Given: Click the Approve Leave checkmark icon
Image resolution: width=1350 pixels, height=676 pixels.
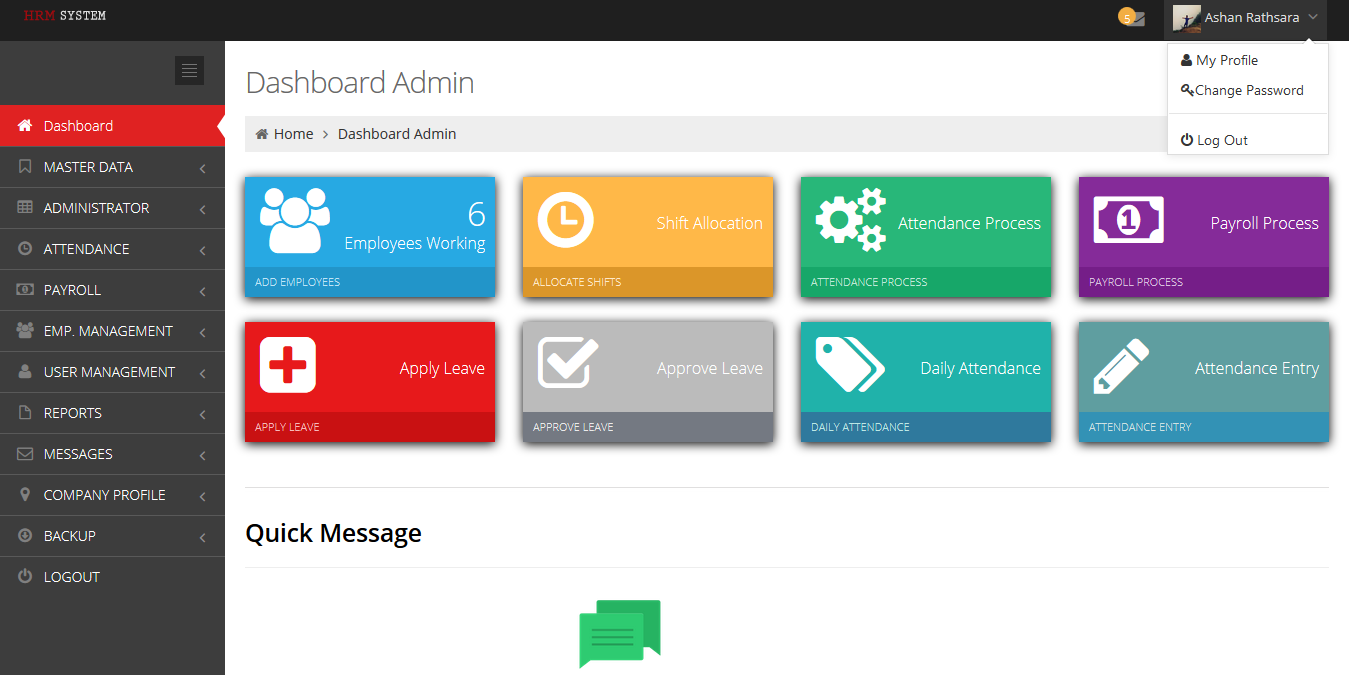Looking at the screenshot, I should pyautogui.click(x=567, y=362).
